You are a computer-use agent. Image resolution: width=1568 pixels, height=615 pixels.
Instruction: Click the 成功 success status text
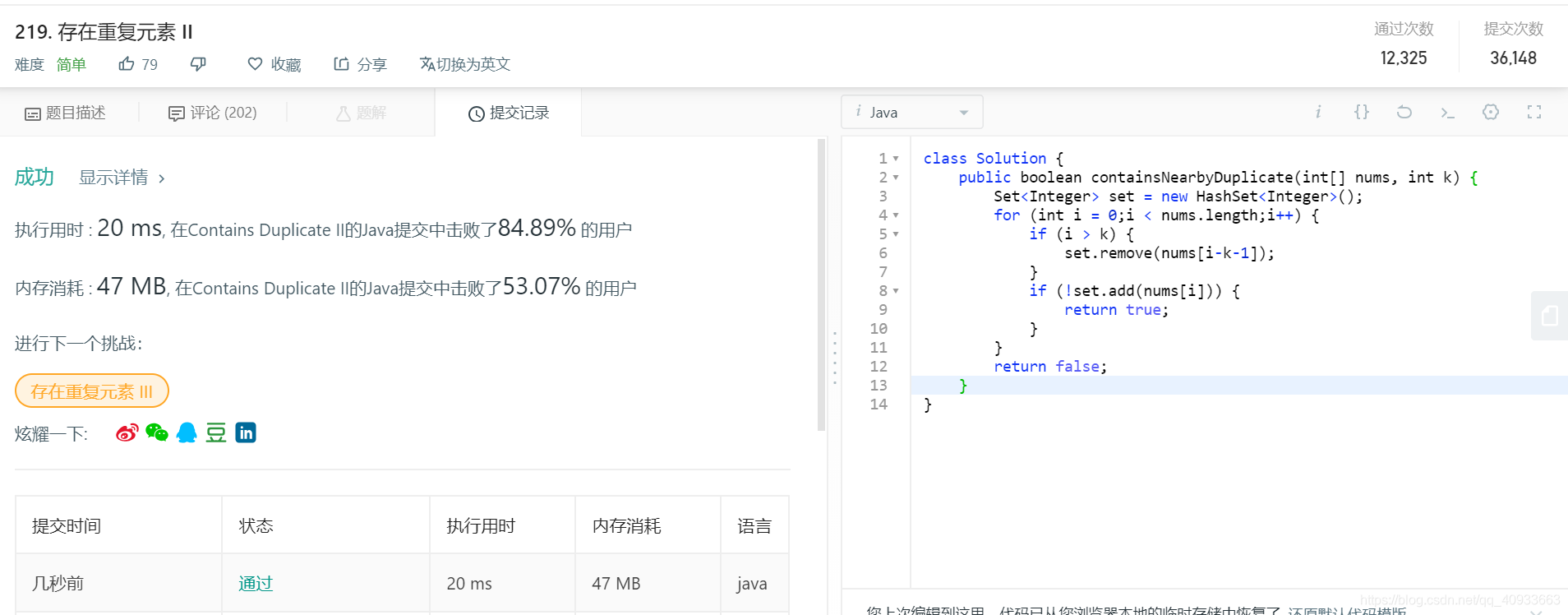(35, 177)
